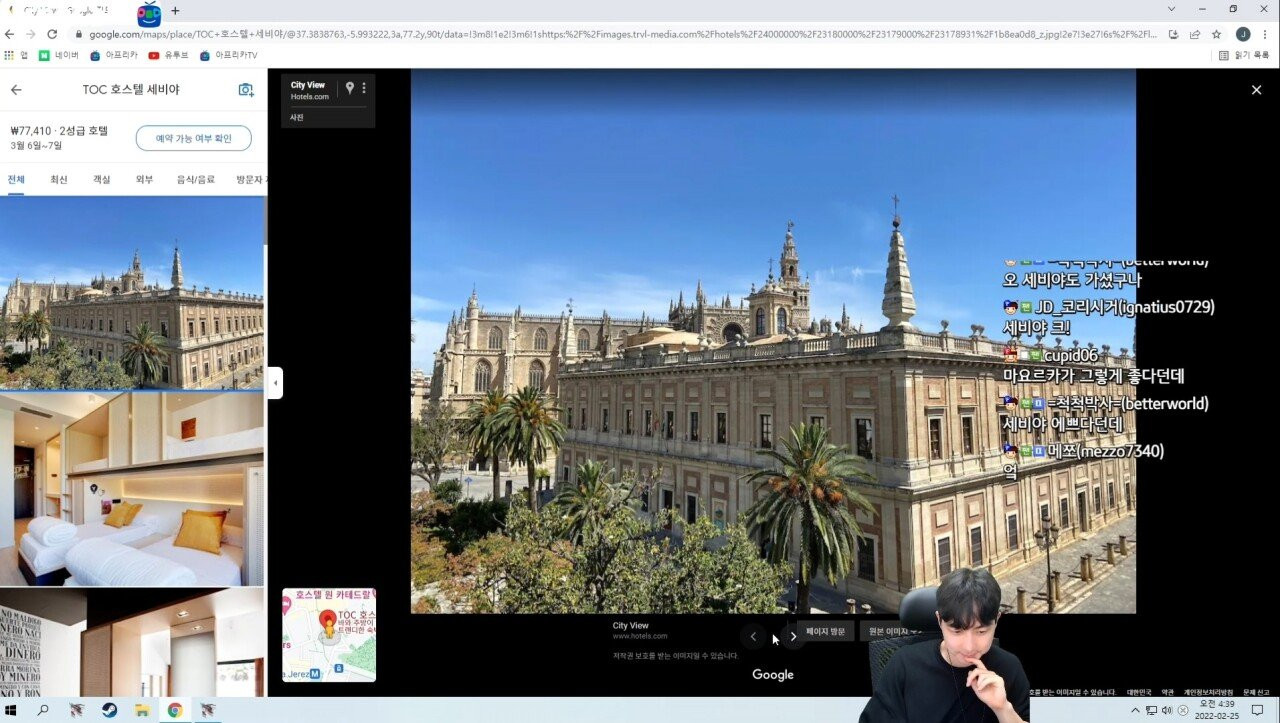Open the notification center icon
This screenshot has width=1280, height=723.
[x=1258, y=710]
